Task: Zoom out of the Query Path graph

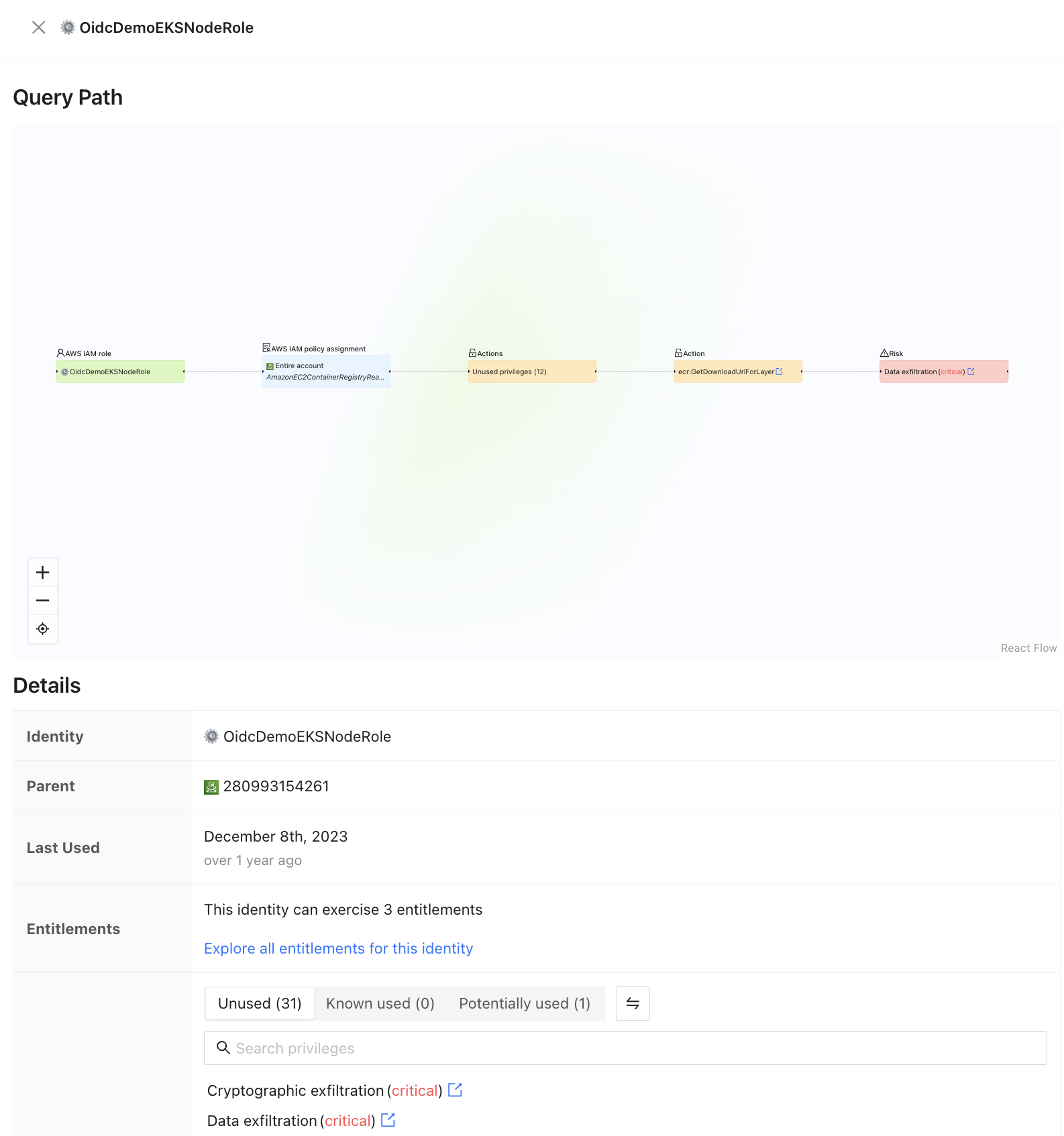Action: click(x=43, y=601)
